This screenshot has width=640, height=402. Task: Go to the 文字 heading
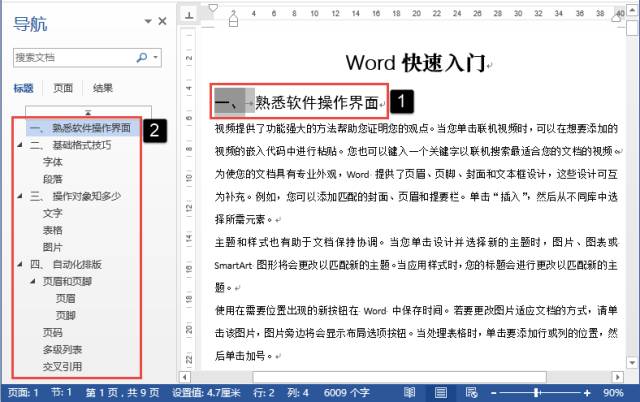tap(53, 213)
